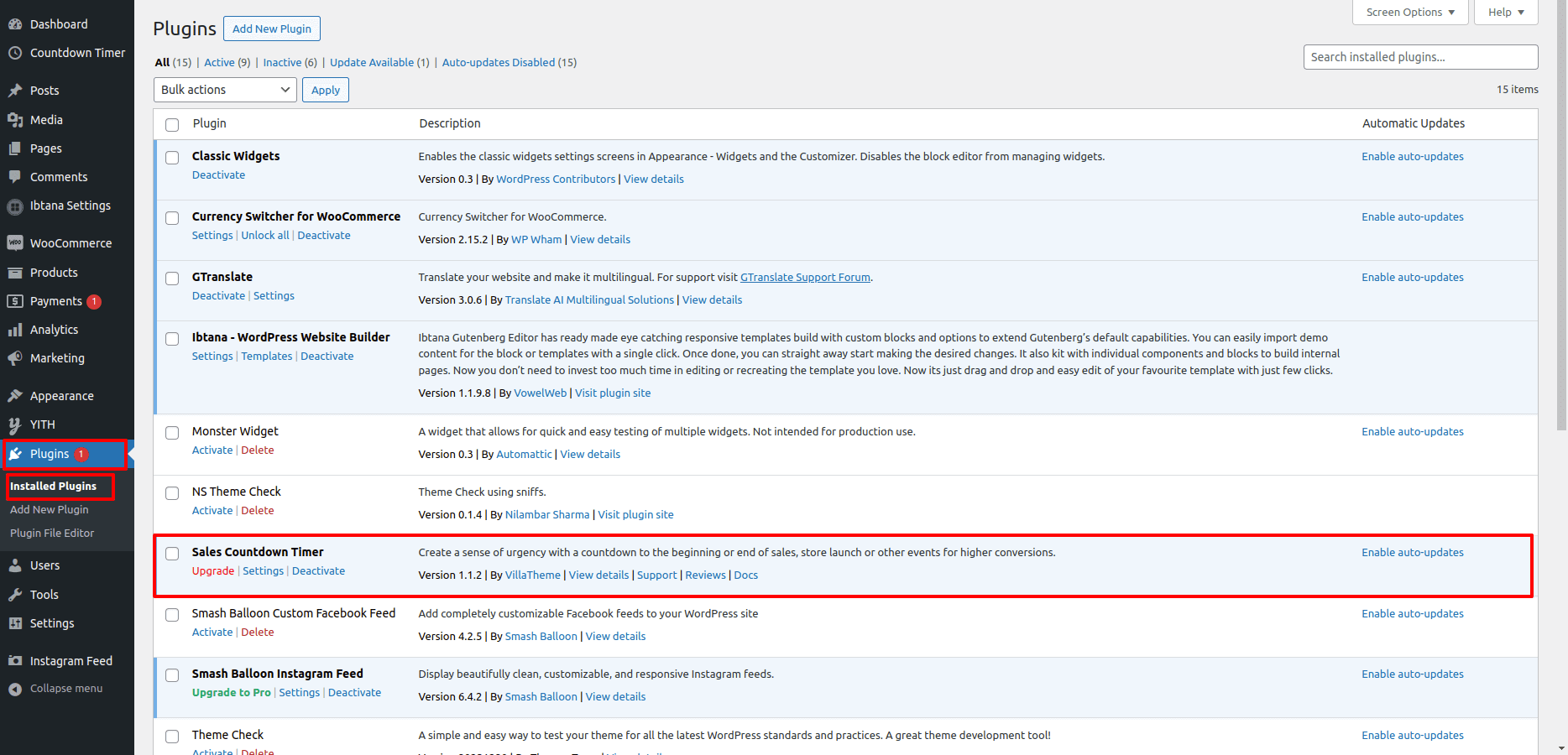
Task: Click the Analytics bar chart icon
Action: [15, 330]
